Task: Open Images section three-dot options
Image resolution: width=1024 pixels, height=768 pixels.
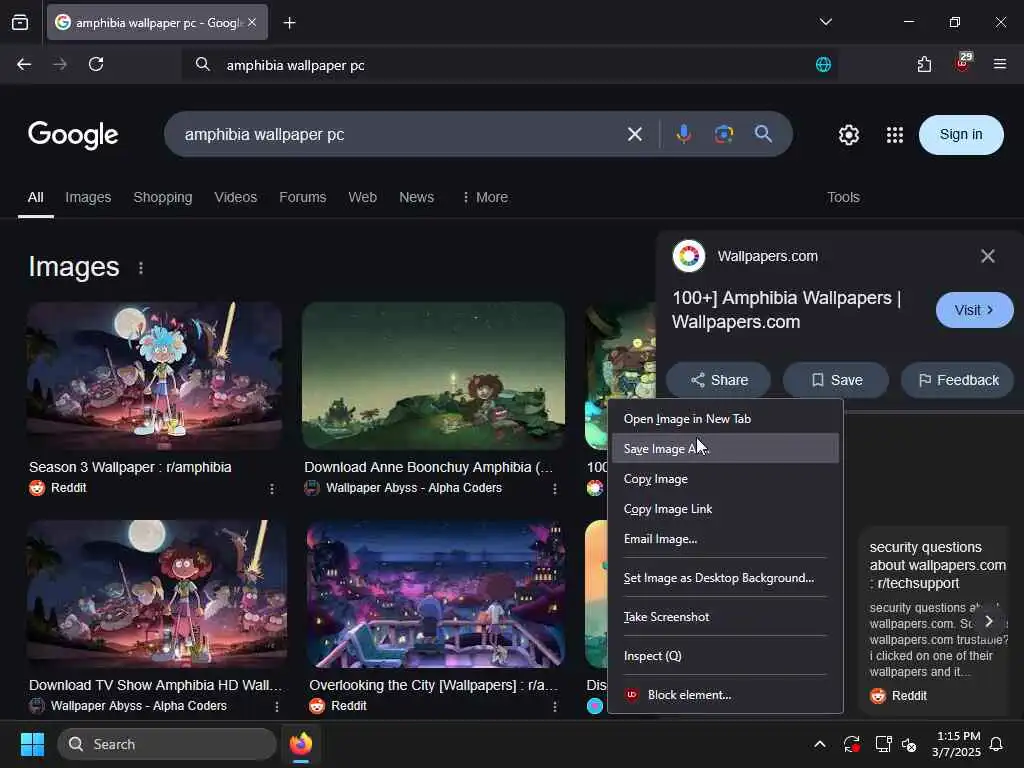Action: coord(140,268)
